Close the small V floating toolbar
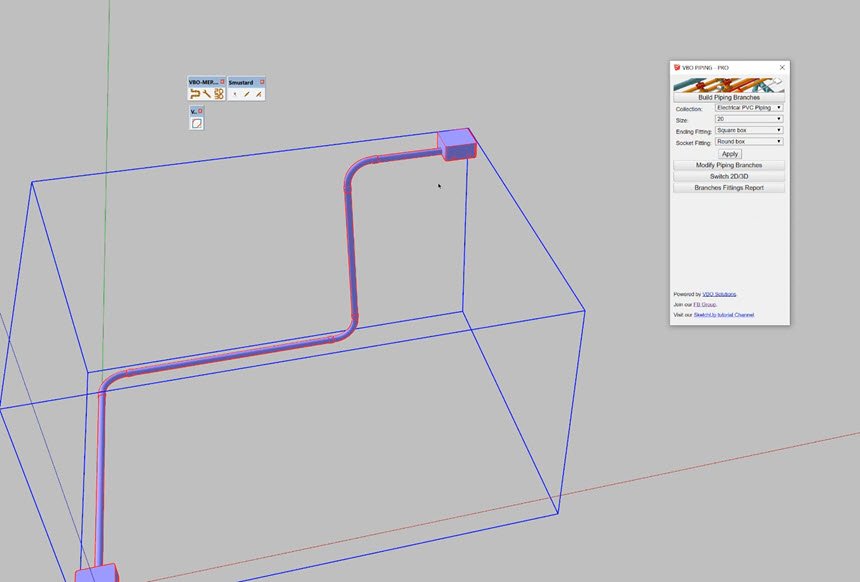The width and height of the screenshot is (860, 582). pyautogui.click(x=200, y=111)
